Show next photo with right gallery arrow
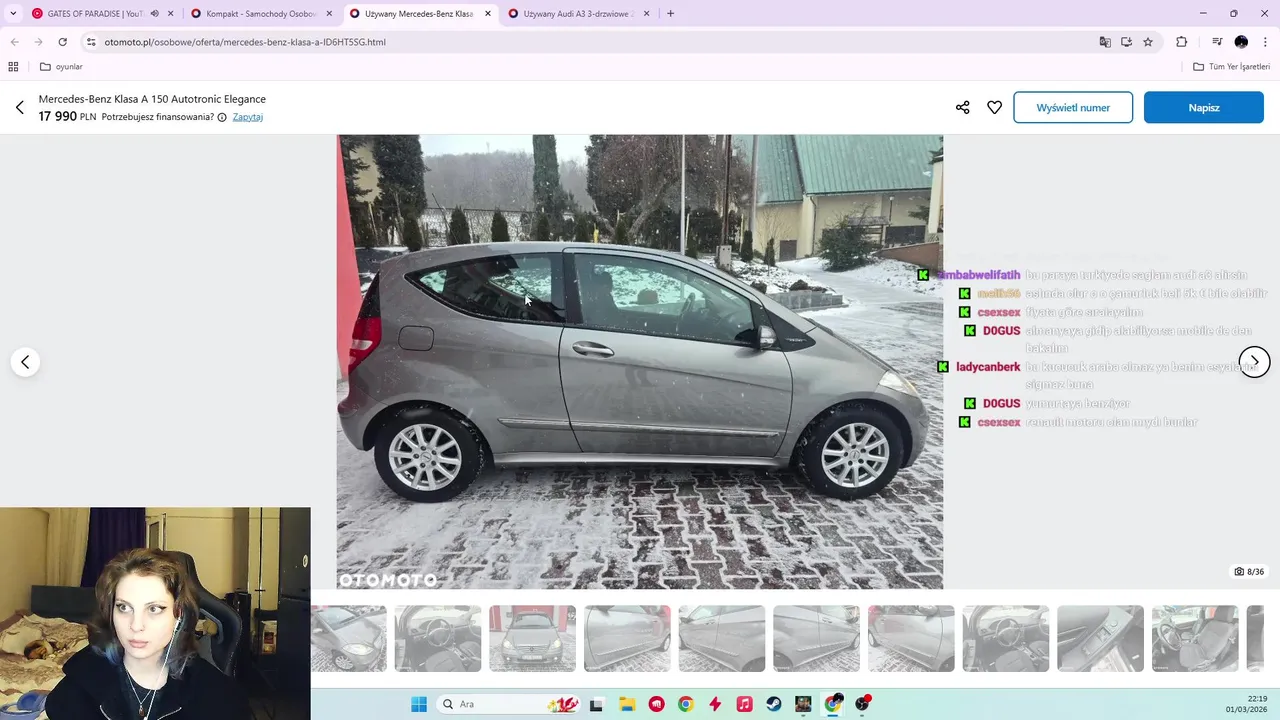 tap(1254, 362)
